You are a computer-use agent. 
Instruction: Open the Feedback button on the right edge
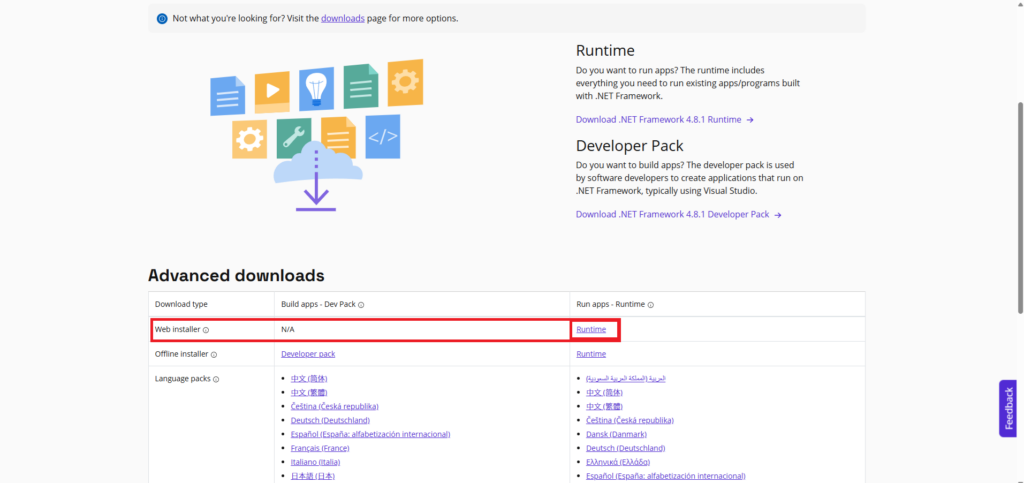(x=1008, y=409)
